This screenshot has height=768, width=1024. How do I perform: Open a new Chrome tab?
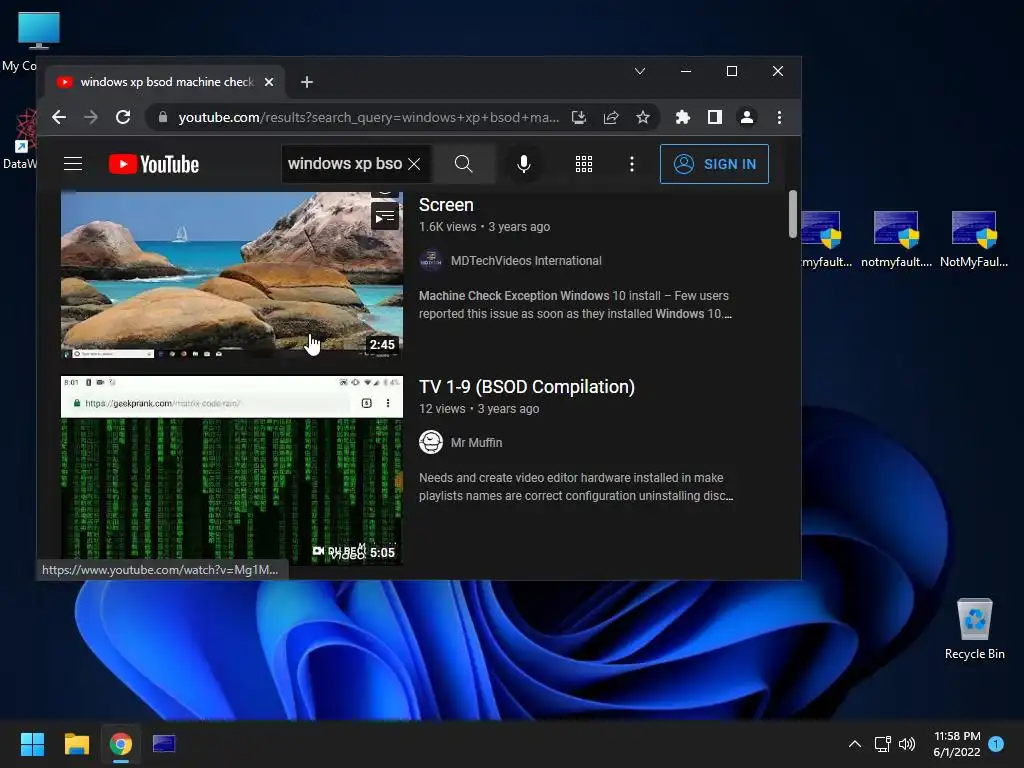point(307,82)
